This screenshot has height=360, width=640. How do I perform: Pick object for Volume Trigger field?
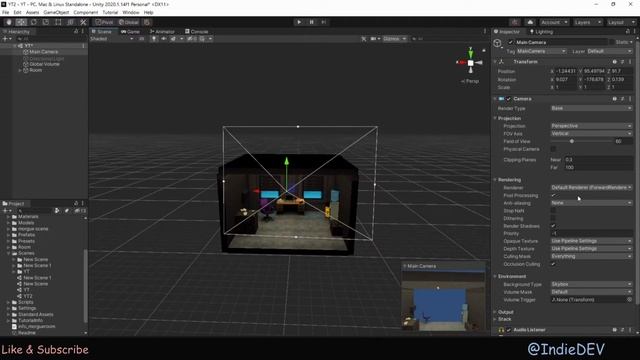[629, 300]
